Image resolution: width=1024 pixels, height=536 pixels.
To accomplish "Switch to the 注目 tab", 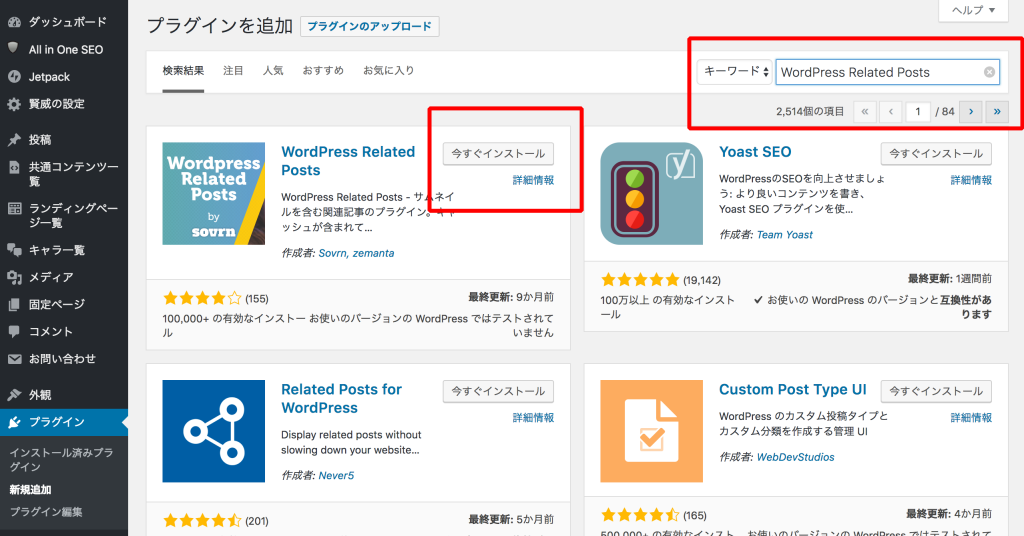I will click(x=233, y=71).
